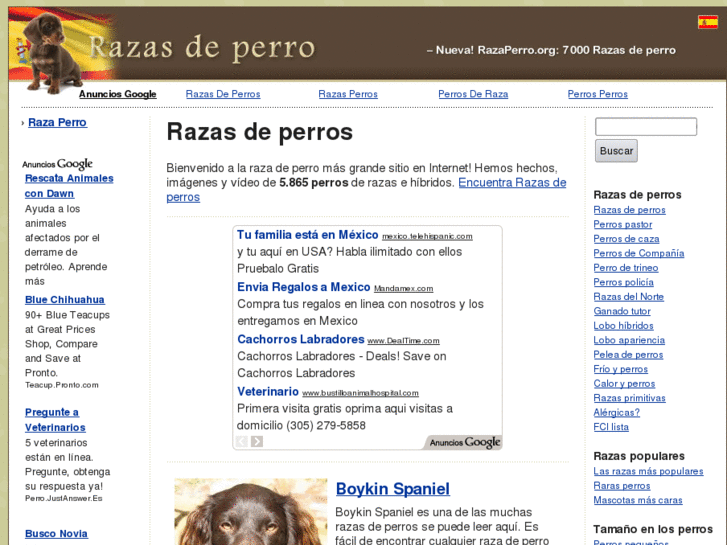Open the Perro de trineo link

(626, 268)
